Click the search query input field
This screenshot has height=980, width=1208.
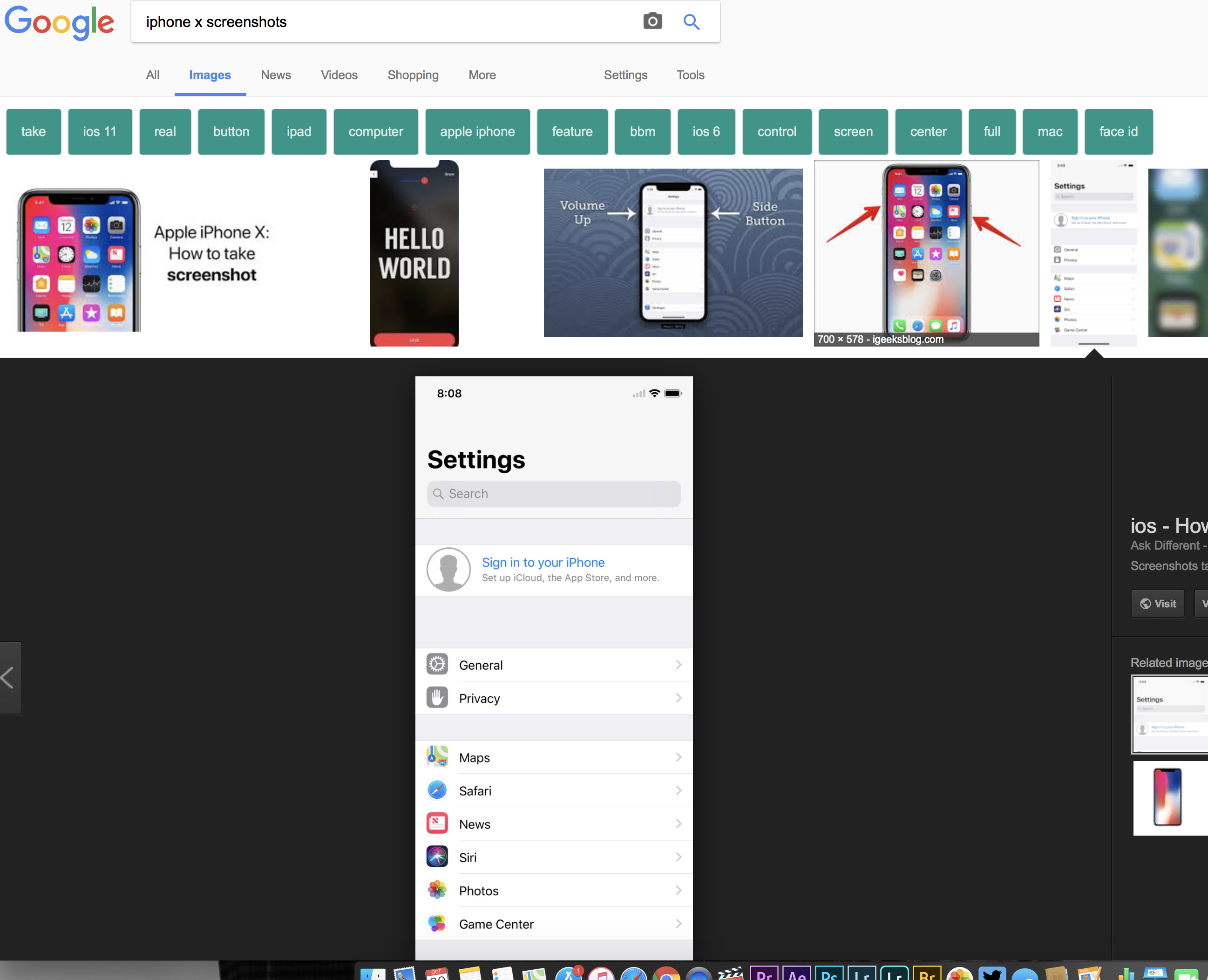point(384,22)
